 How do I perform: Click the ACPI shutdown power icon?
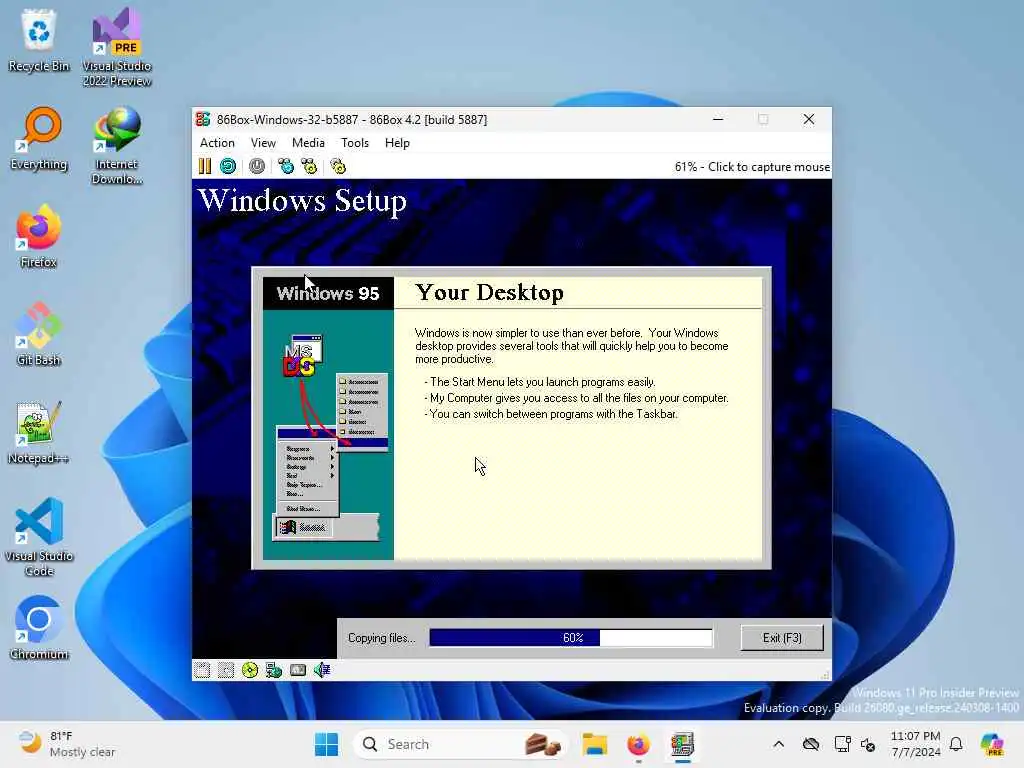257,167
